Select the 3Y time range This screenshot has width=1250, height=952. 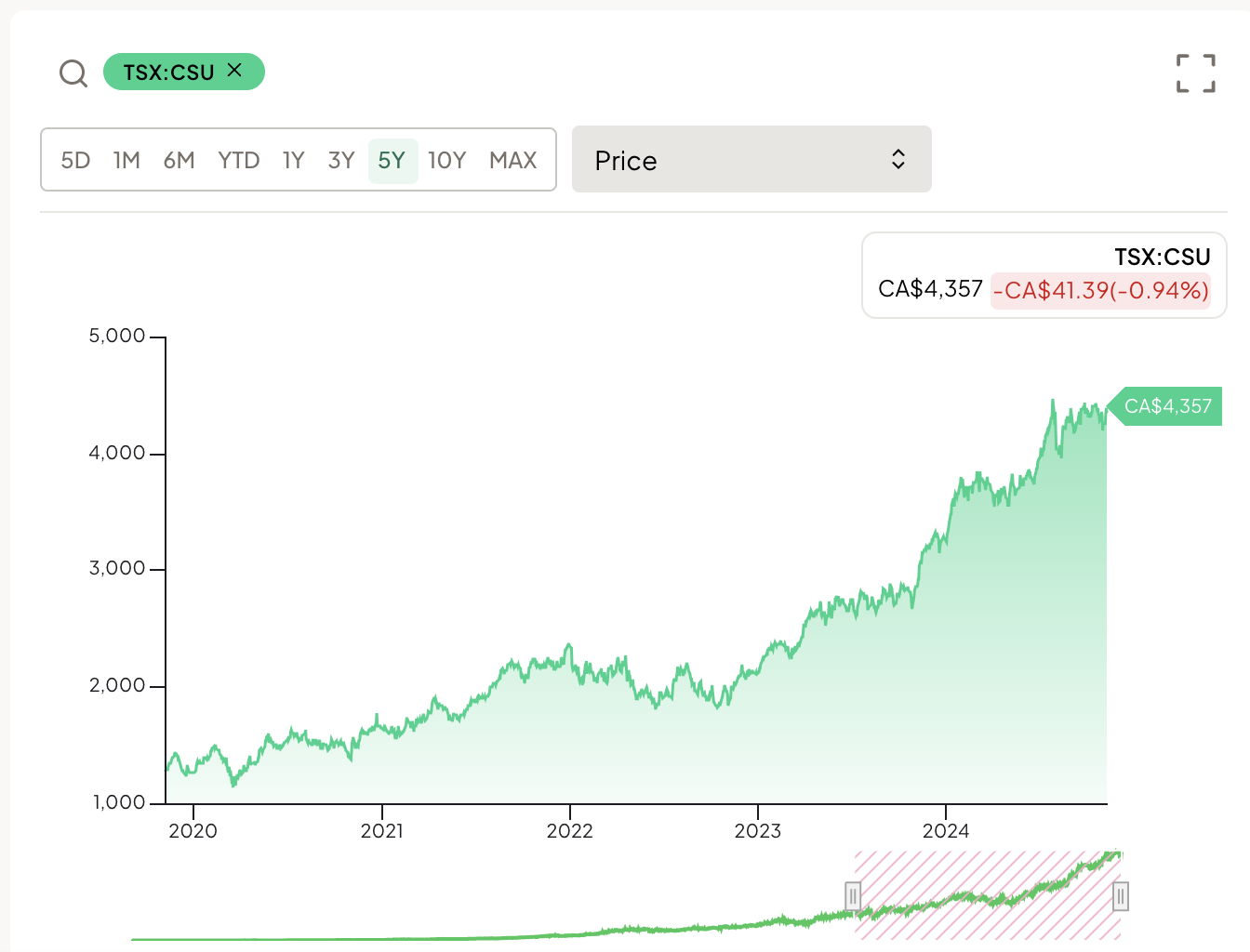click(341, 161)
